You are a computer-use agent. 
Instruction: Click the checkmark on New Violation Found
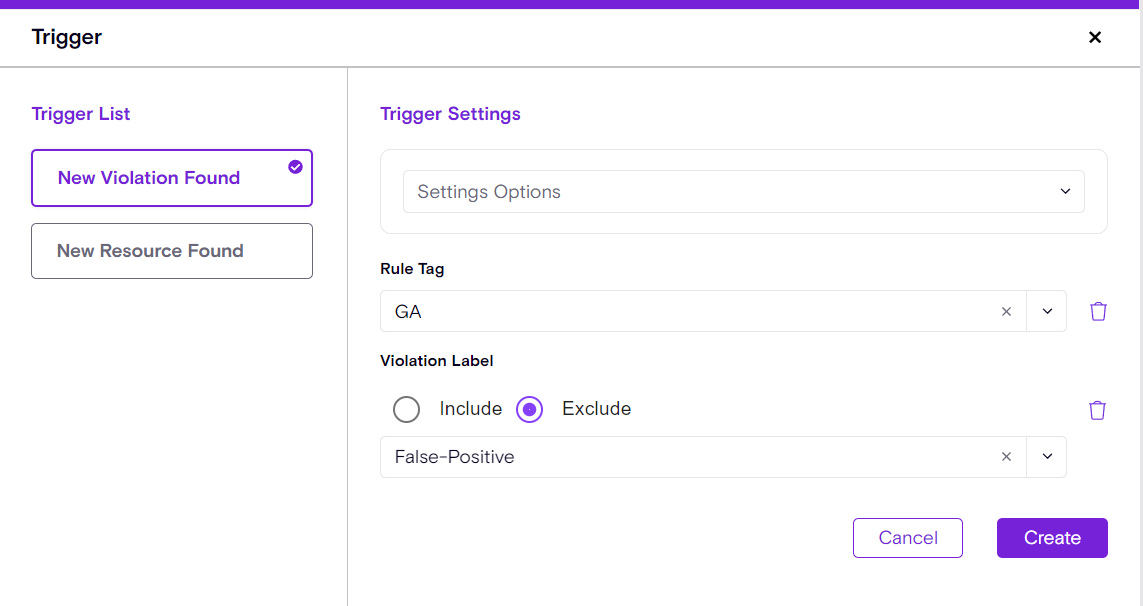tap(295, 167)
